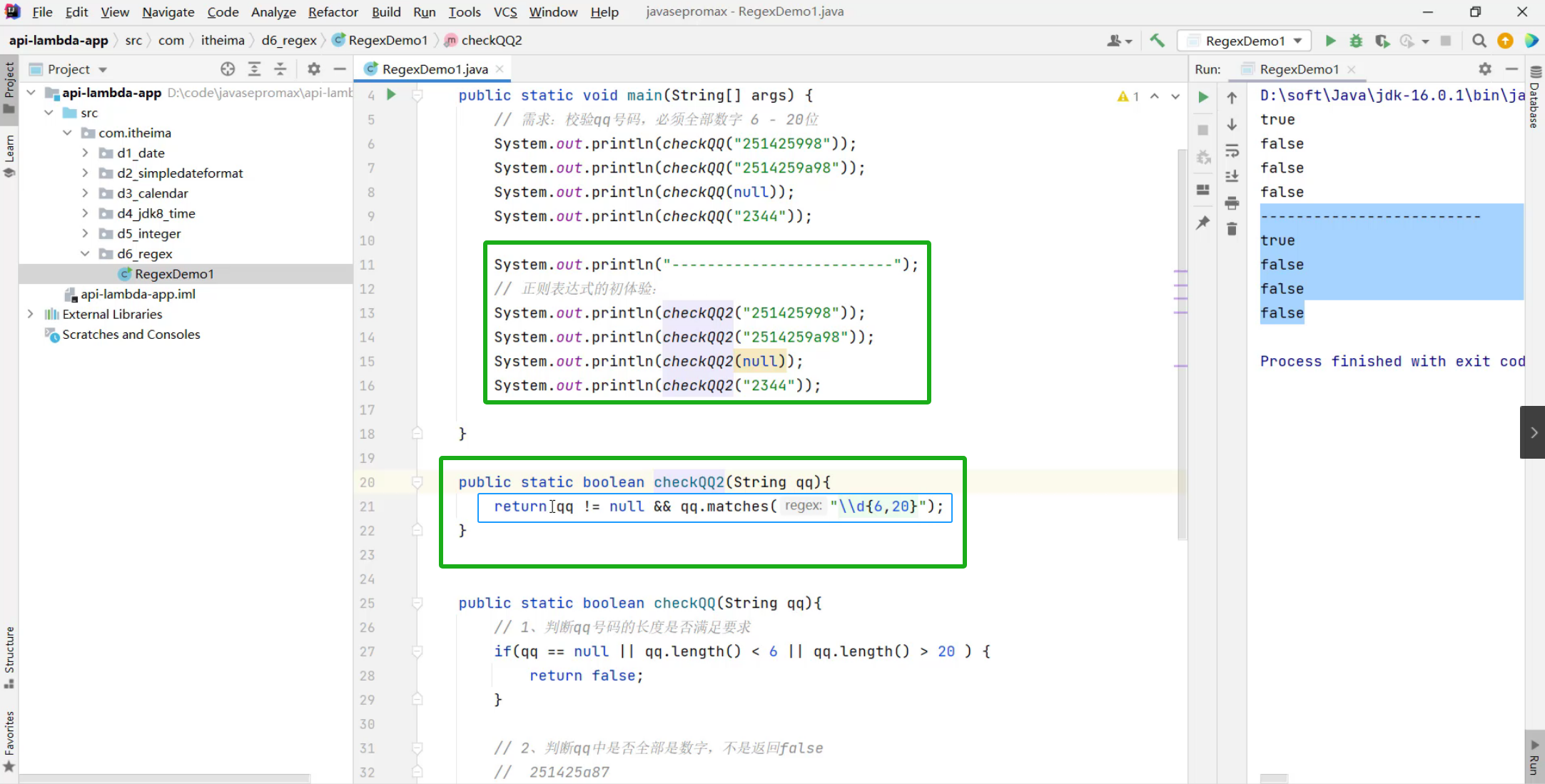
Task: Open Search Everywhere magnifier icon
Action: pyautogui.click(x=1479, y=41)
